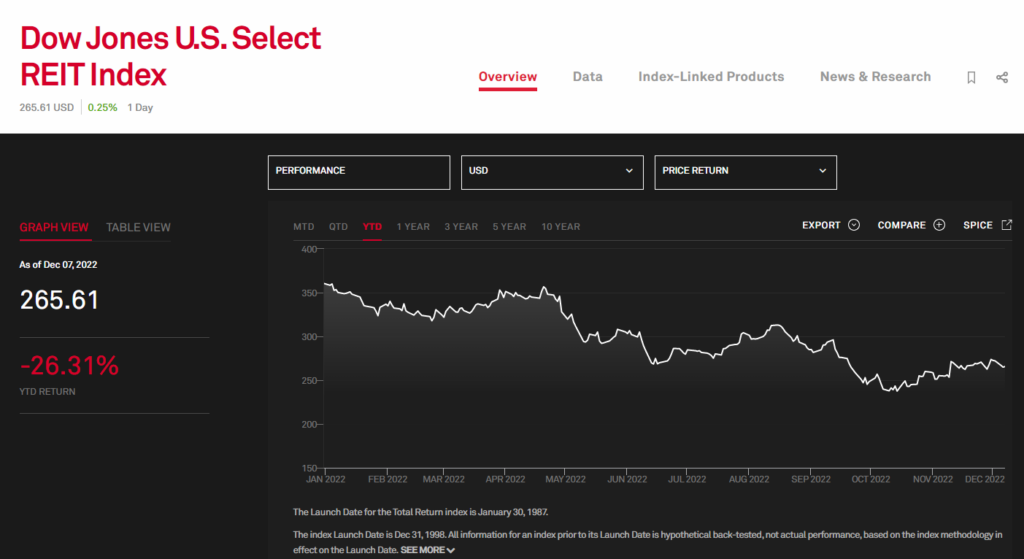Open the USD currency dropdown
This screenshot has height=559, width=1024.
tap(552, 171)
